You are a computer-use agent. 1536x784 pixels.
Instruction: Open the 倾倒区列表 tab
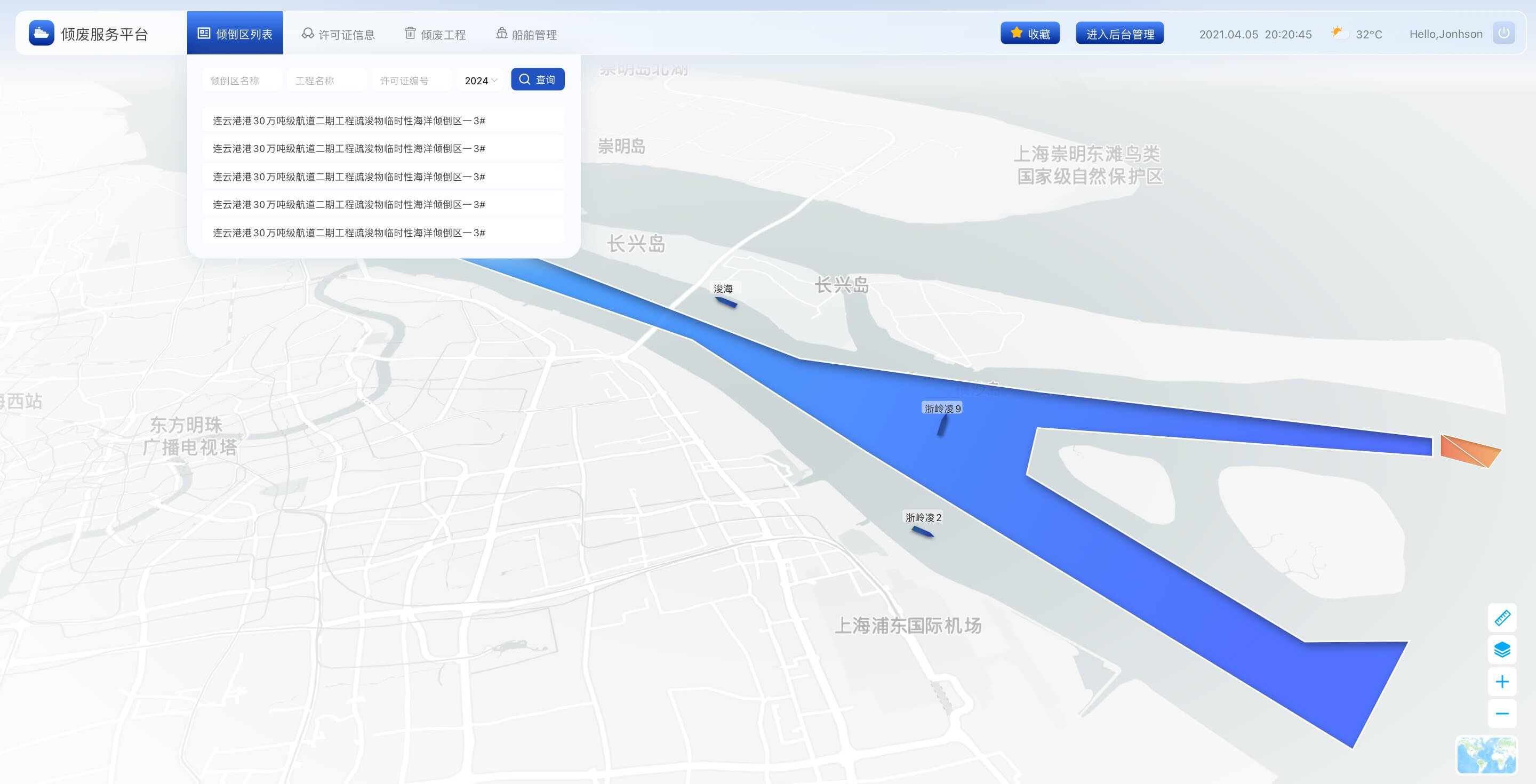point(235,33)
